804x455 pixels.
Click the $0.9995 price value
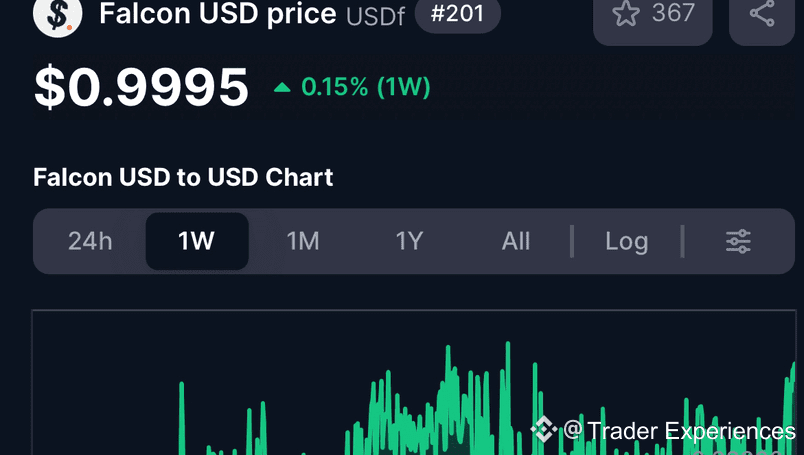(141, 87)
